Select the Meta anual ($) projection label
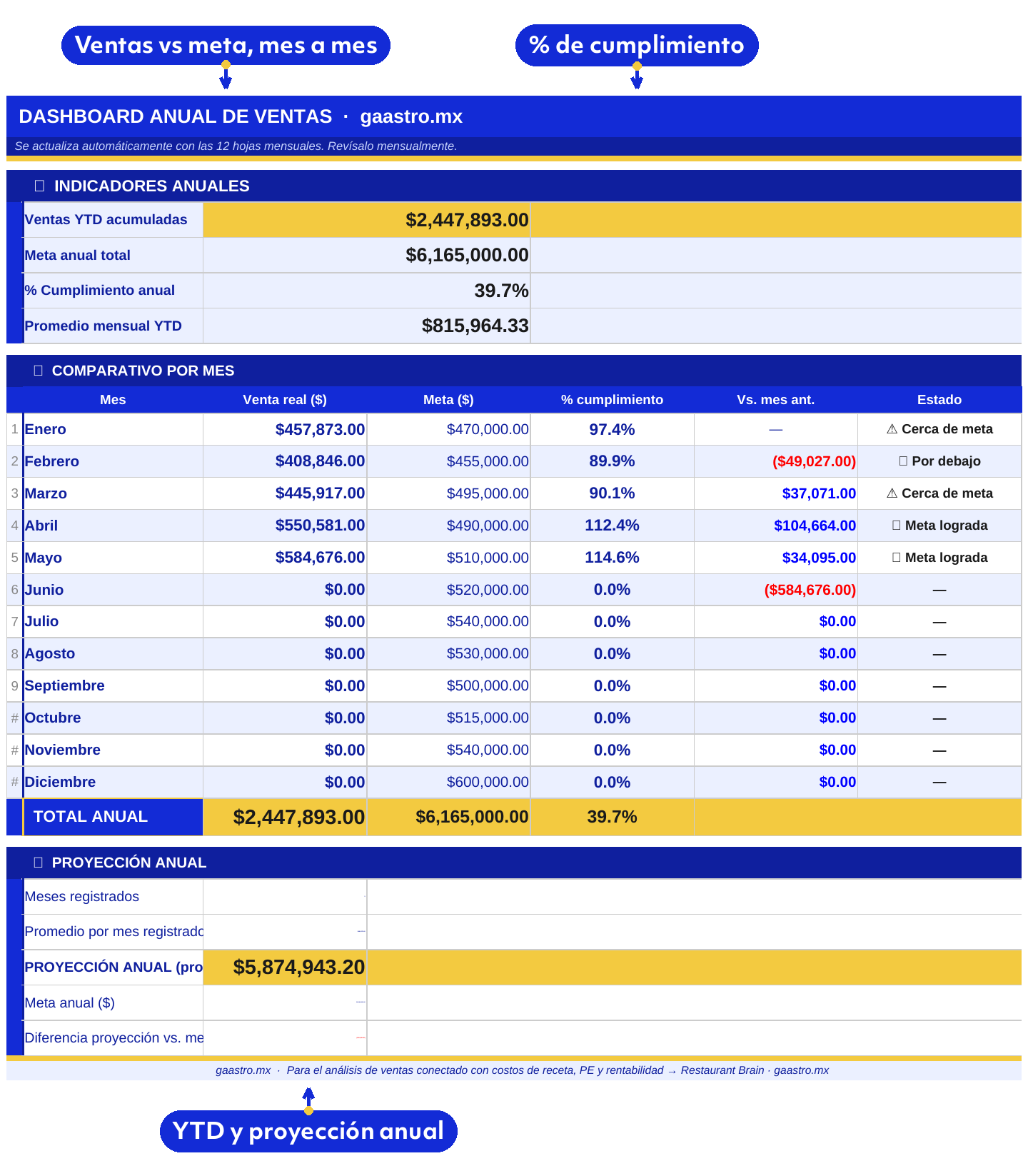The width and height of the screenshot is (1028, 1176). pyautogui.click(x=69, y=1002)
